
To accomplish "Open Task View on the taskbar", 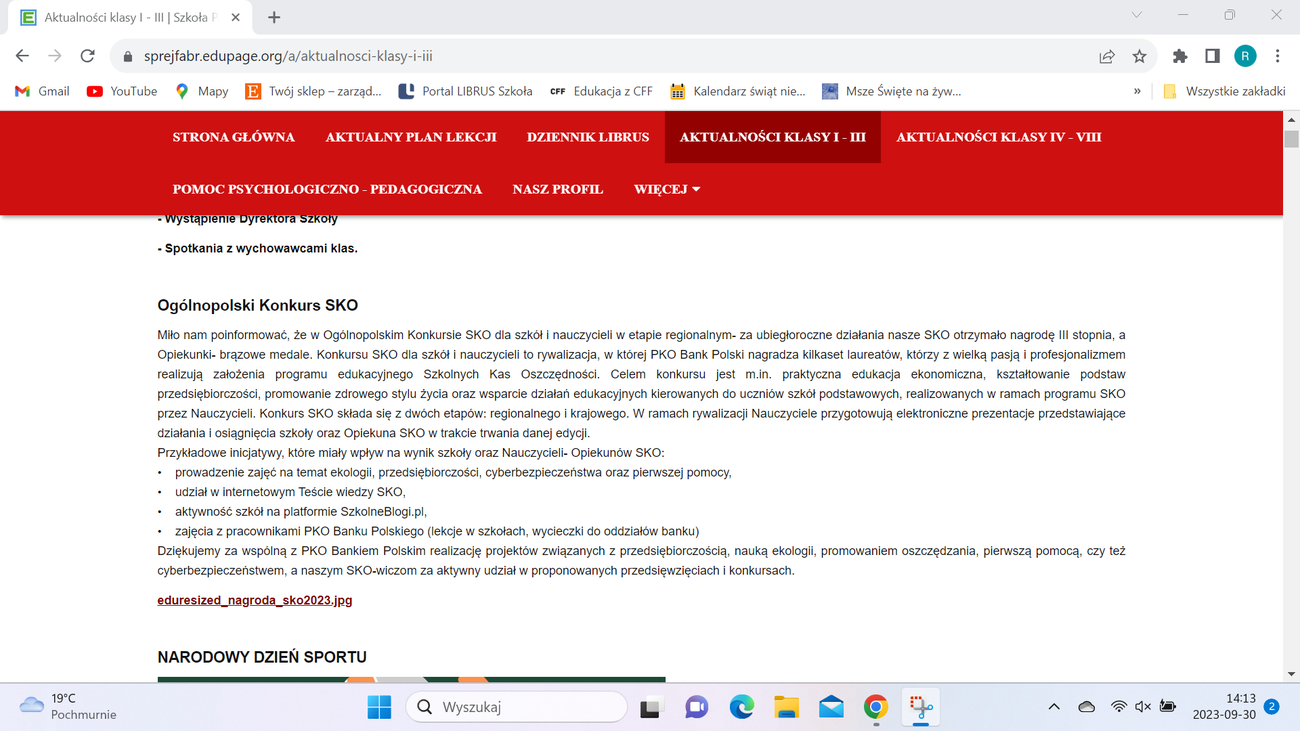I will coord(651,707).
